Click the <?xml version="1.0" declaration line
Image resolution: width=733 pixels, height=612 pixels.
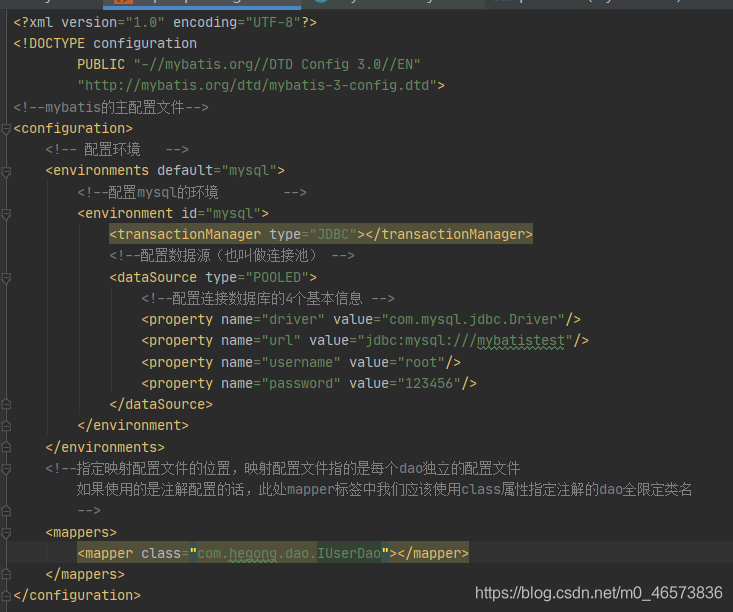[165, 22]
